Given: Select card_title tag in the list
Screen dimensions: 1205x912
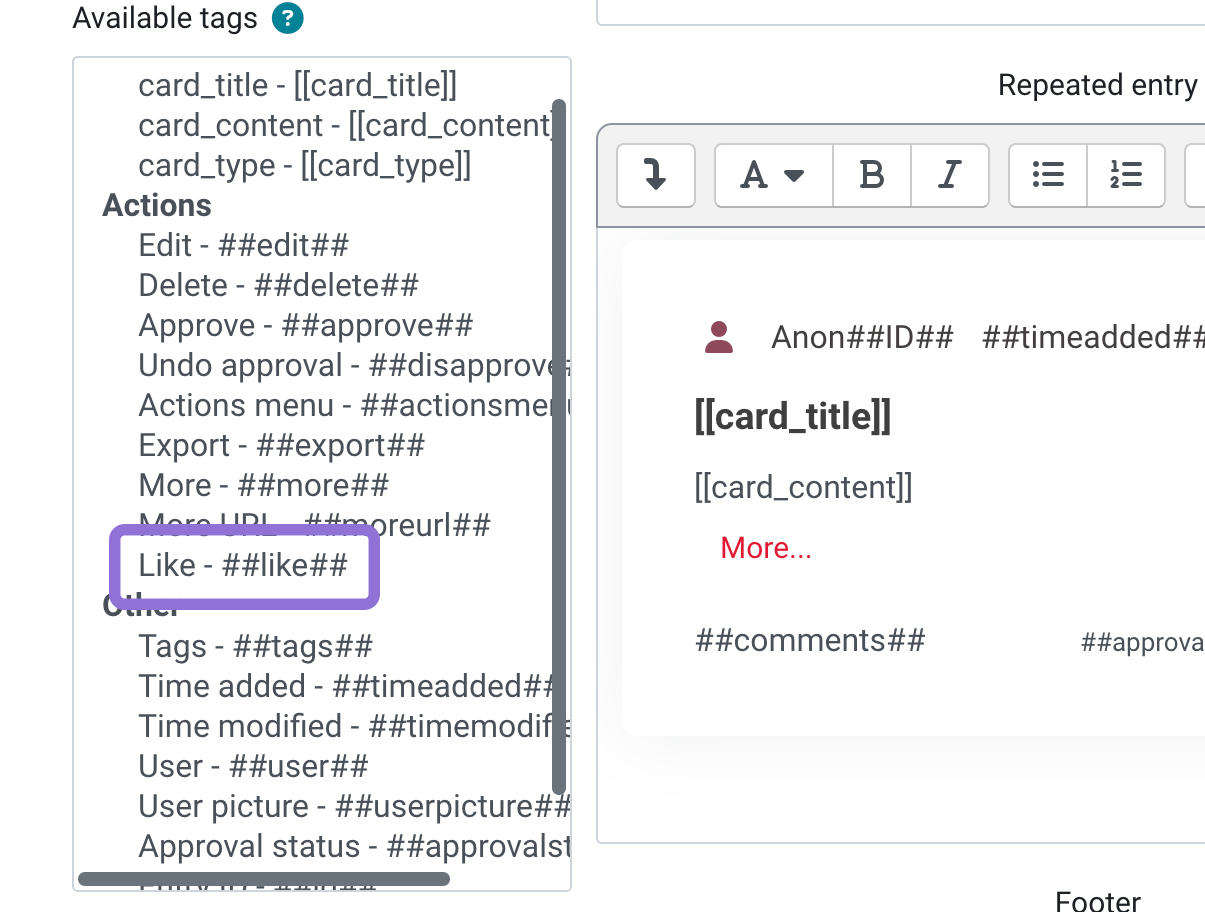Looking at the screenshot, I should [298, 85].
